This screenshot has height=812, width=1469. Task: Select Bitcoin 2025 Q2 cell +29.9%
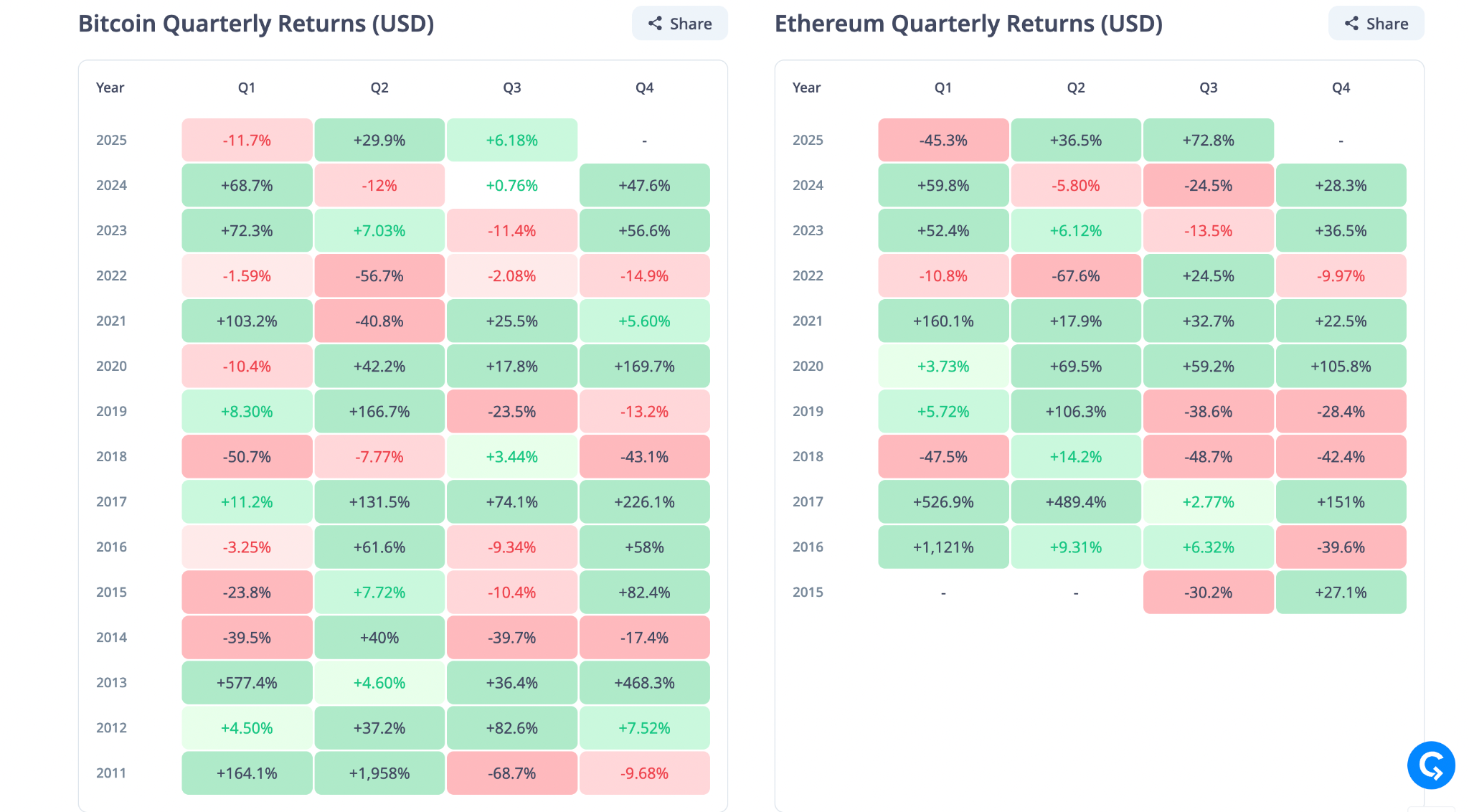click(x=379, y=140)
